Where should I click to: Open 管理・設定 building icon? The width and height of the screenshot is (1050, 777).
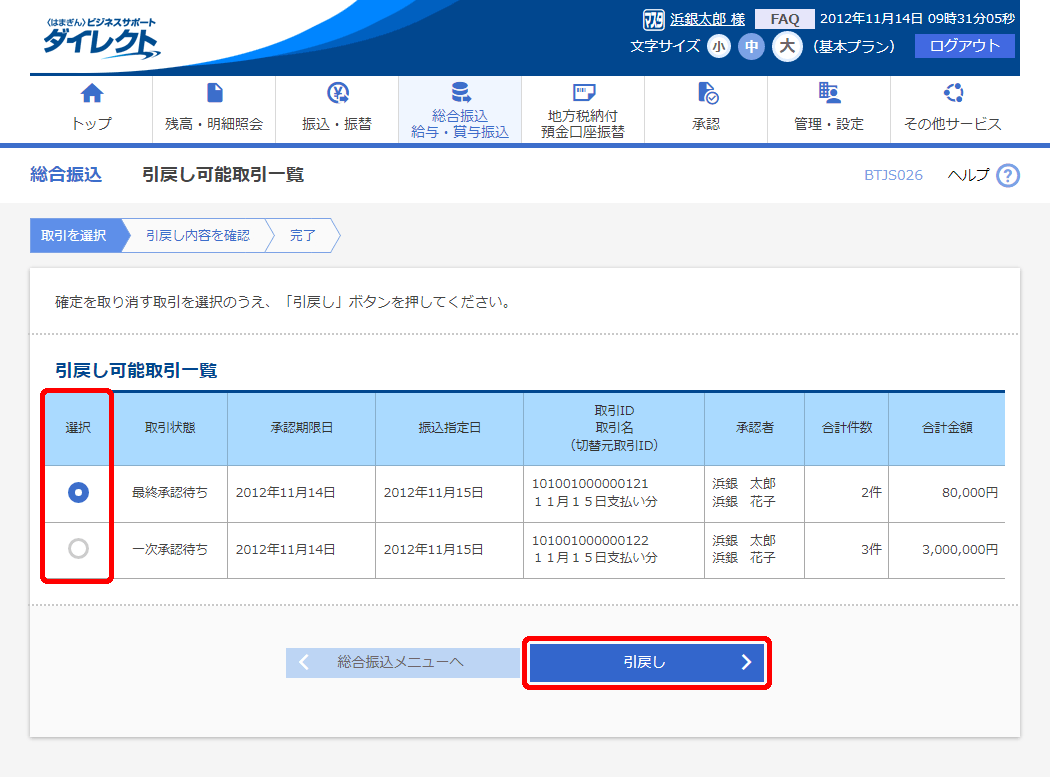(829, 94)
